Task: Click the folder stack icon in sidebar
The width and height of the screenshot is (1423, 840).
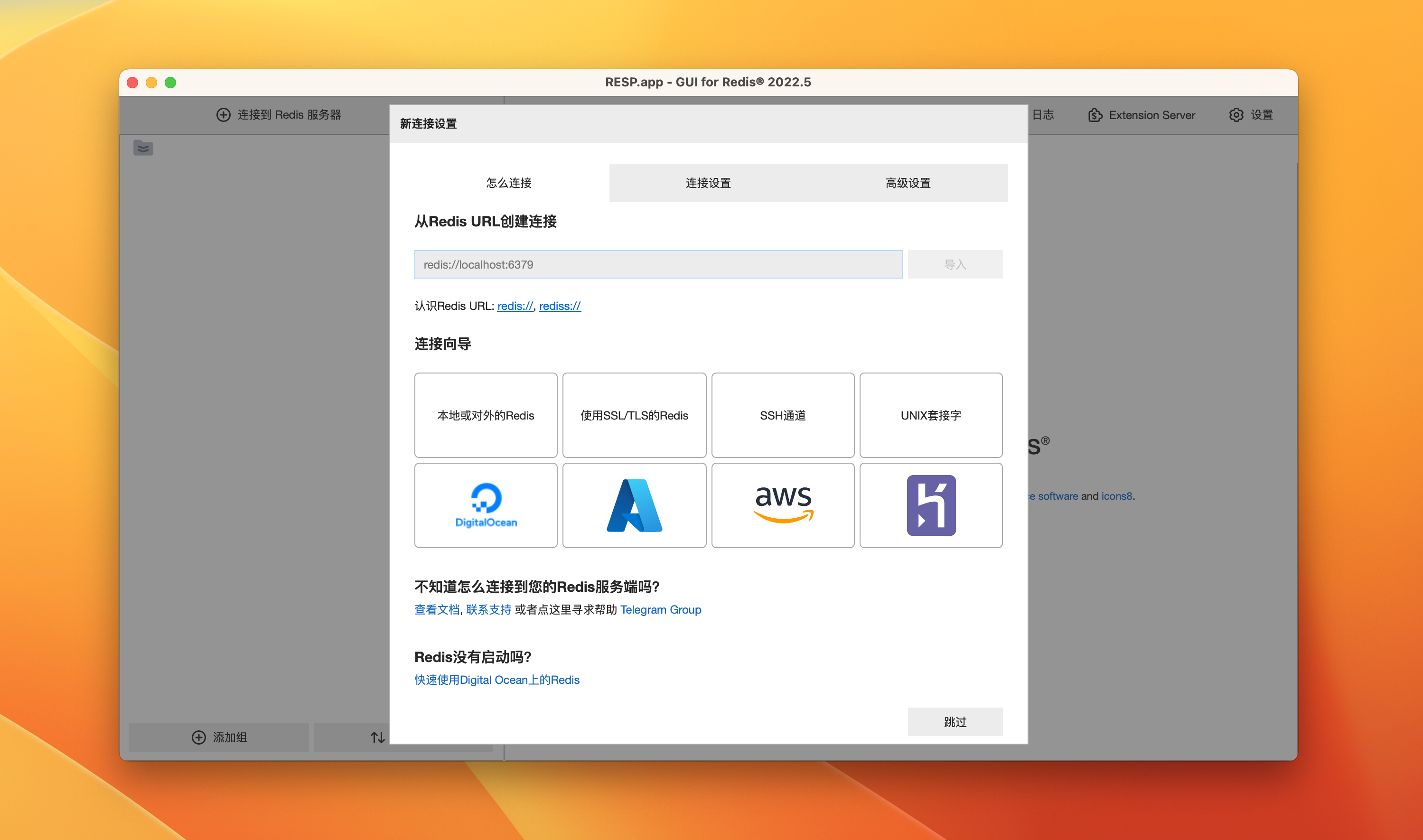Action: [x=143, y=148]
